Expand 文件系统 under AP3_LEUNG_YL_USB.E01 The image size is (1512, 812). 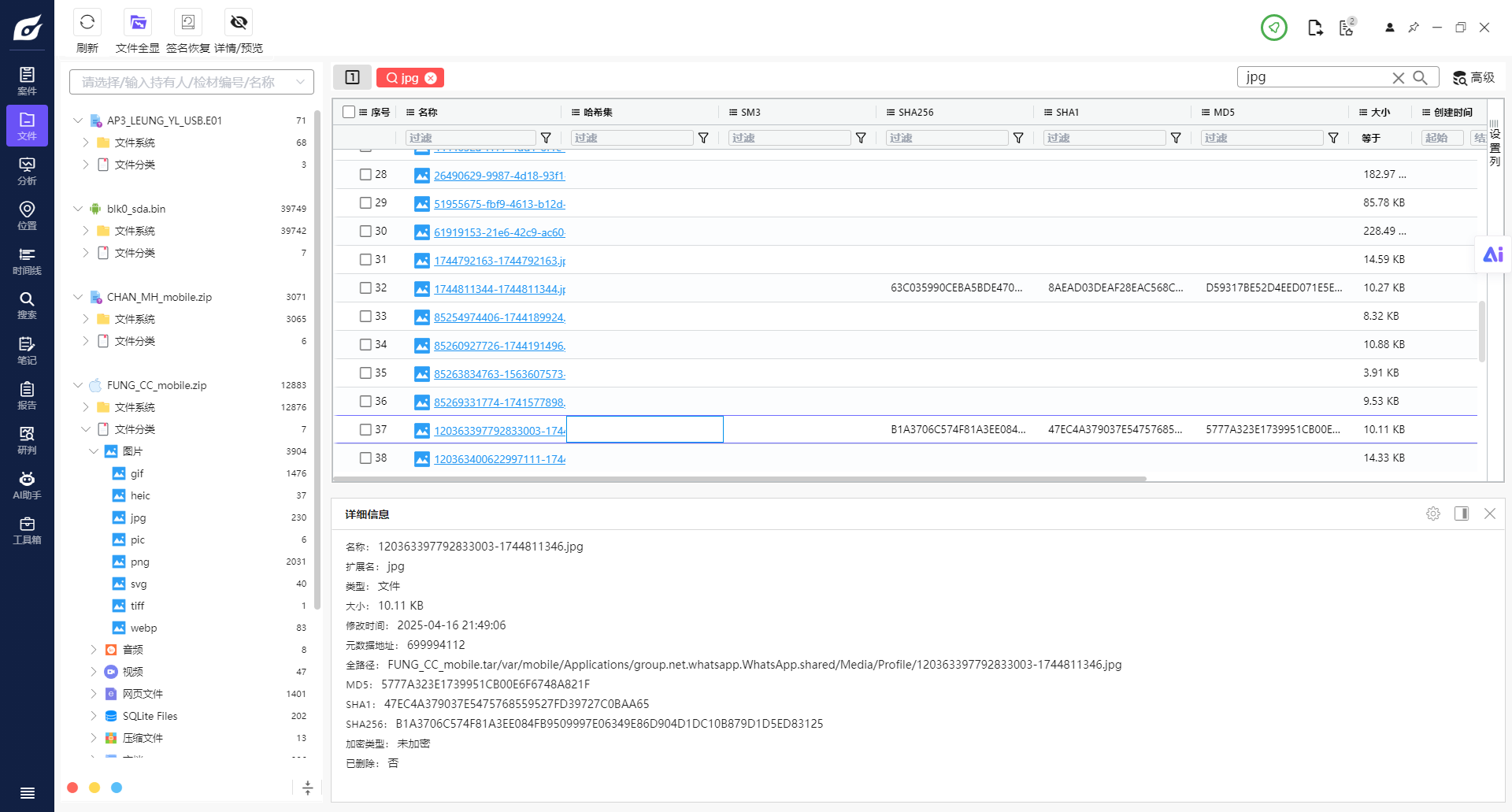(86, 143)
